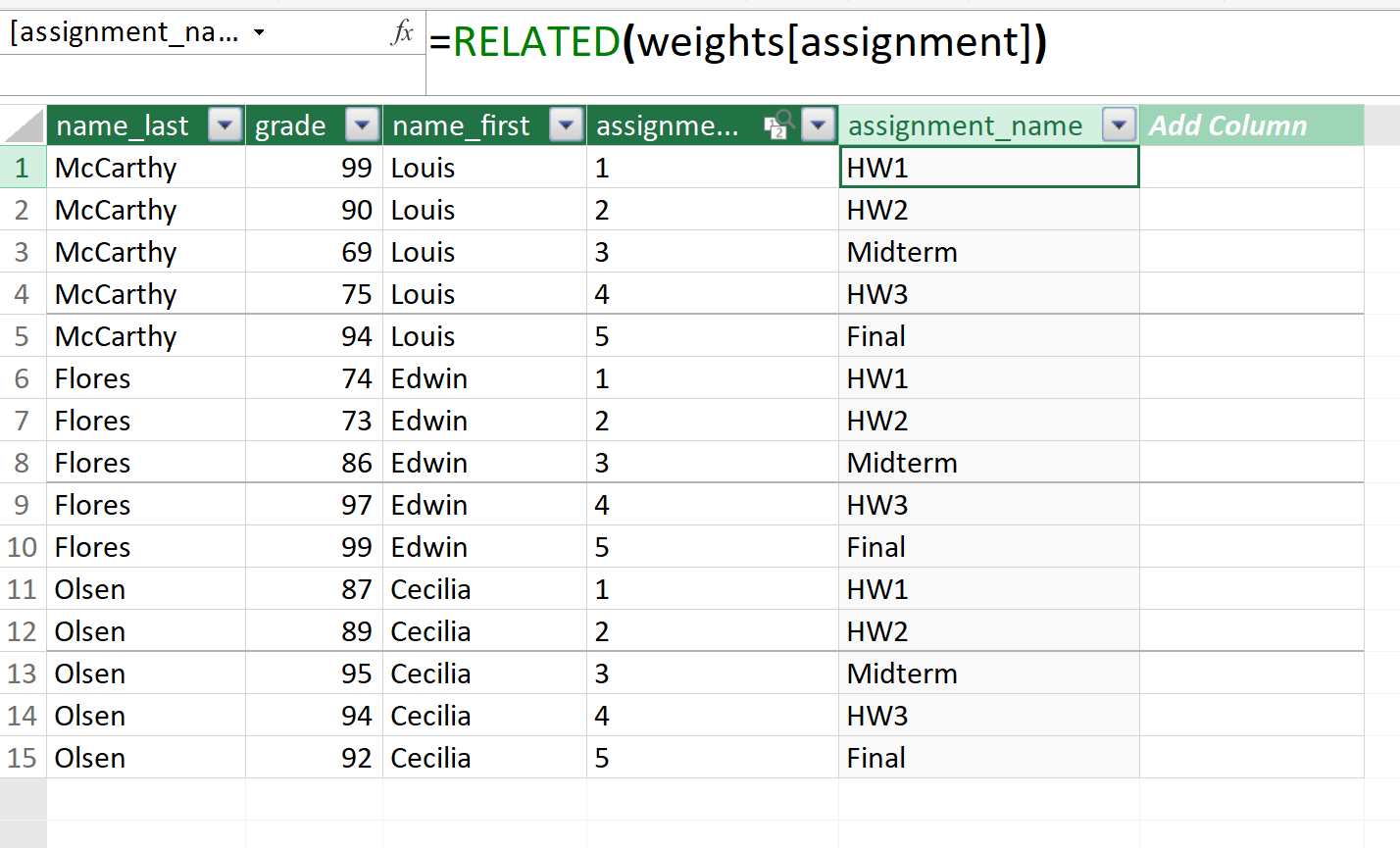
Task: Select the grade column header
Action: click(x=290, y=125)
